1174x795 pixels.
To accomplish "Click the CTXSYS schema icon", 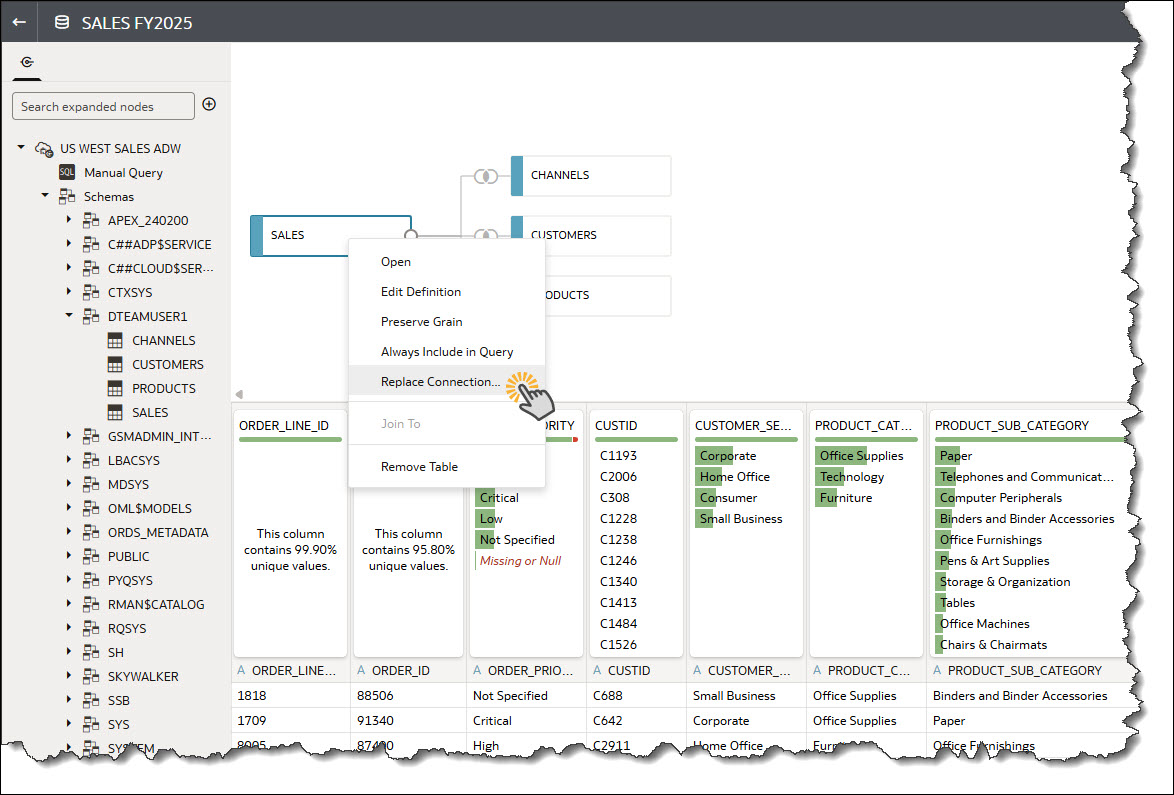I will (x=91, y=292).
